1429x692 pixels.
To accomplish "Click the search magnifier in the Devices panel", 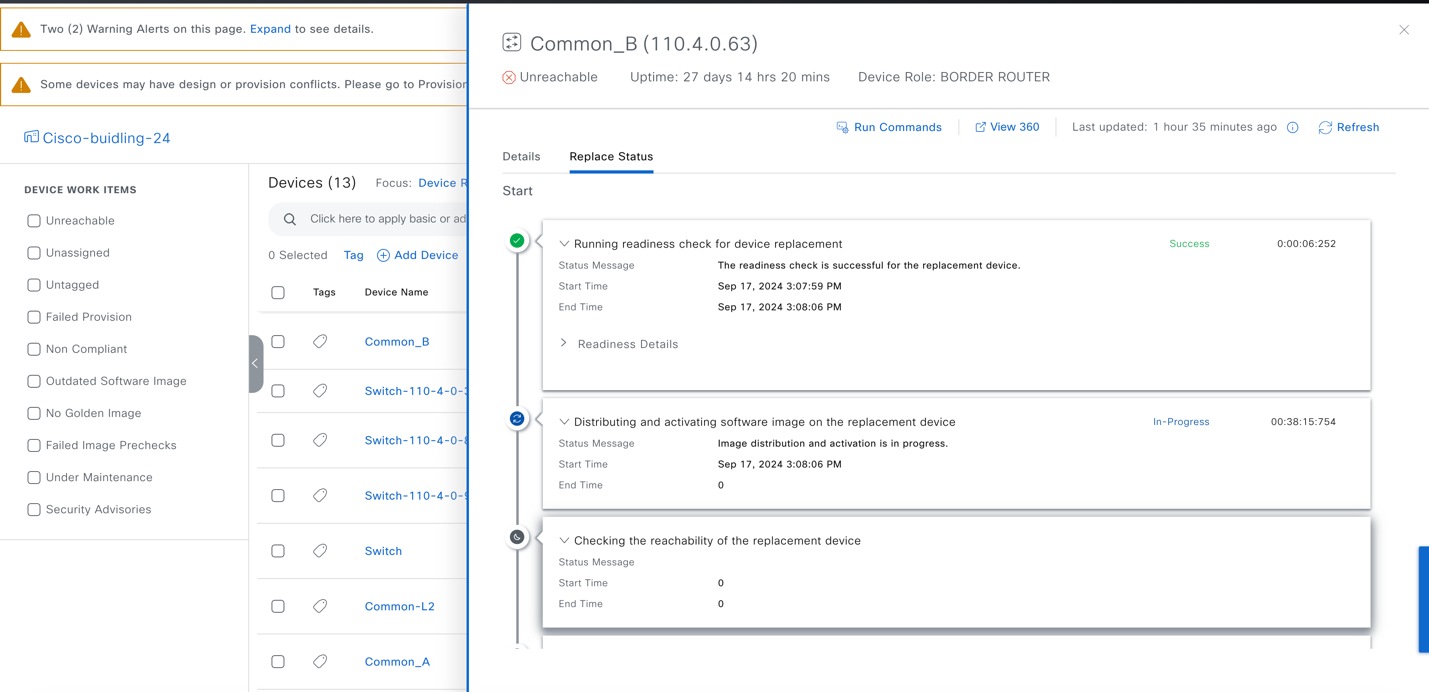I will tap(289, 218).
